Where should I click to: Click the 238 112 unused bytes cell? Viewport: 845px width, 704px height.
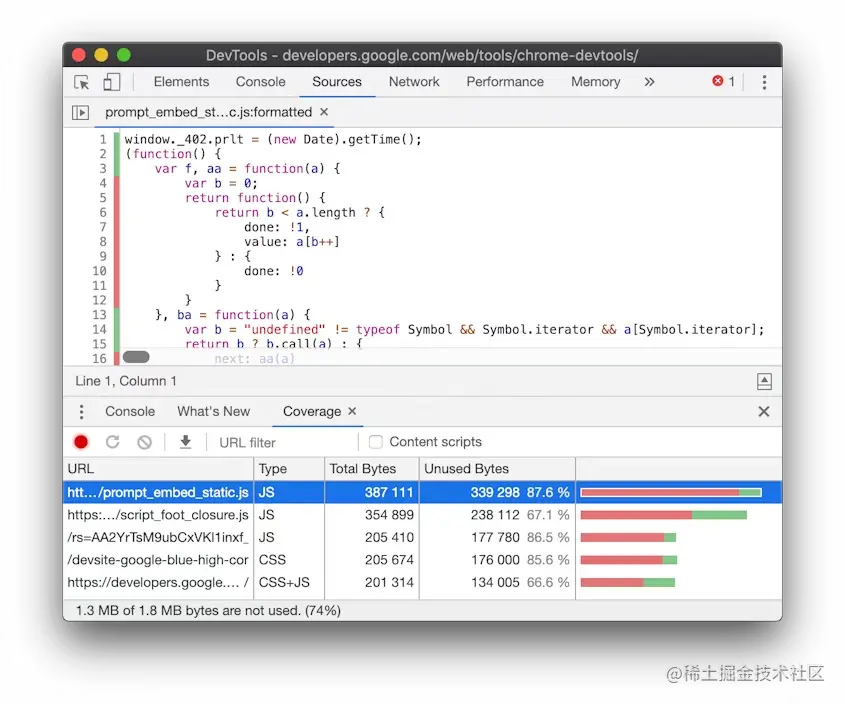coord(495,515)
